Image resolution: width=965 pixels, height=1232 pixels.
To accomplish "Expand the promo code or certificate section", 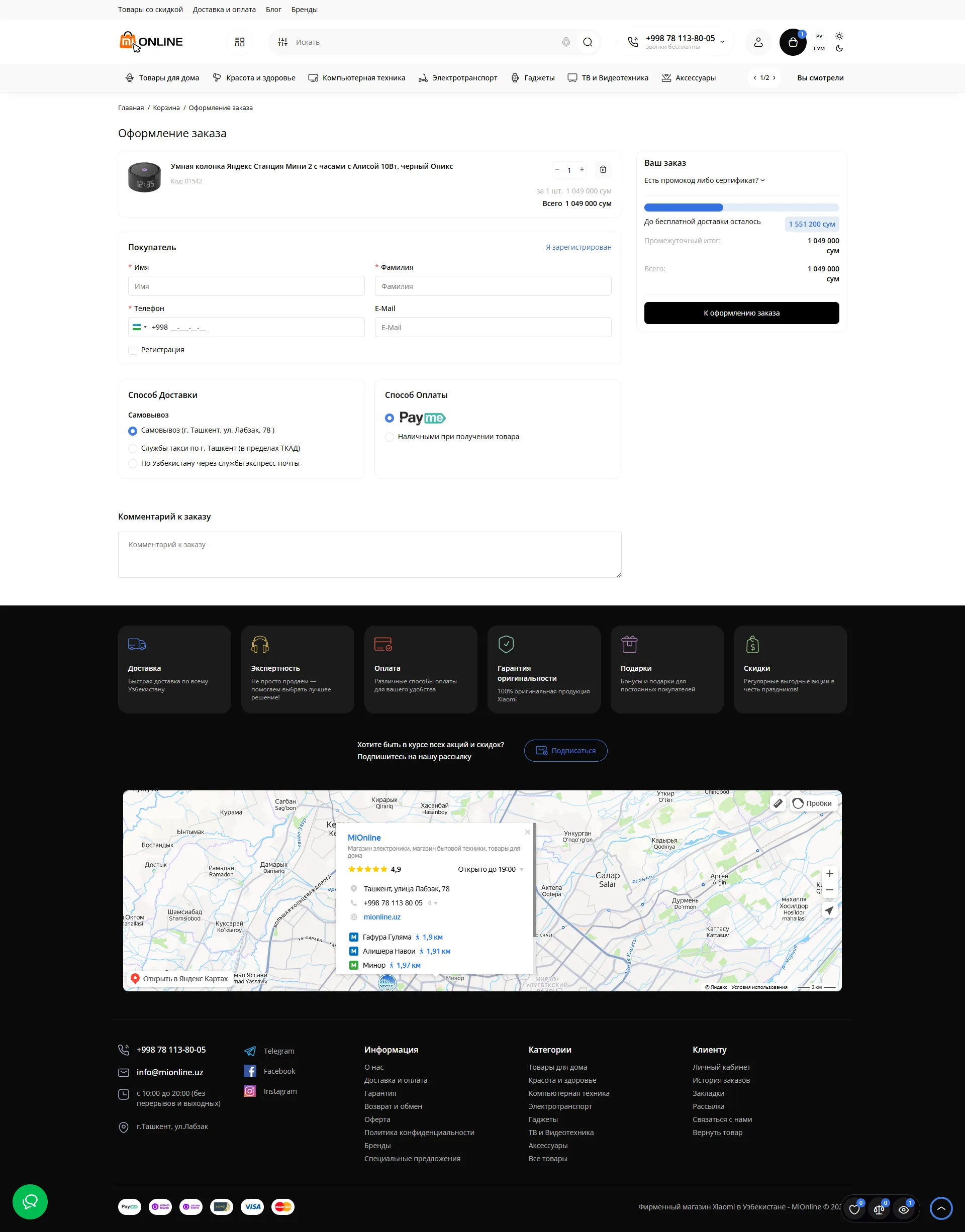I will pos(705,180).
